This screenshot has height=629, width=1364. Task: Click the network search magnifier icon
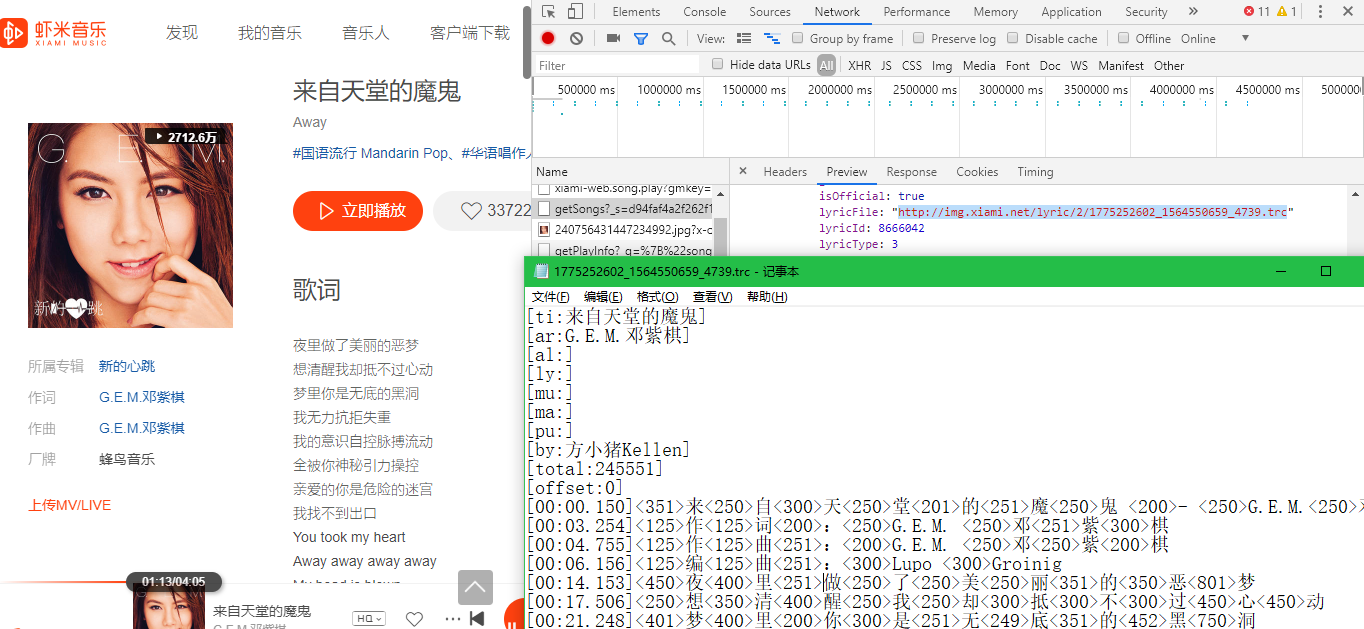667,38
